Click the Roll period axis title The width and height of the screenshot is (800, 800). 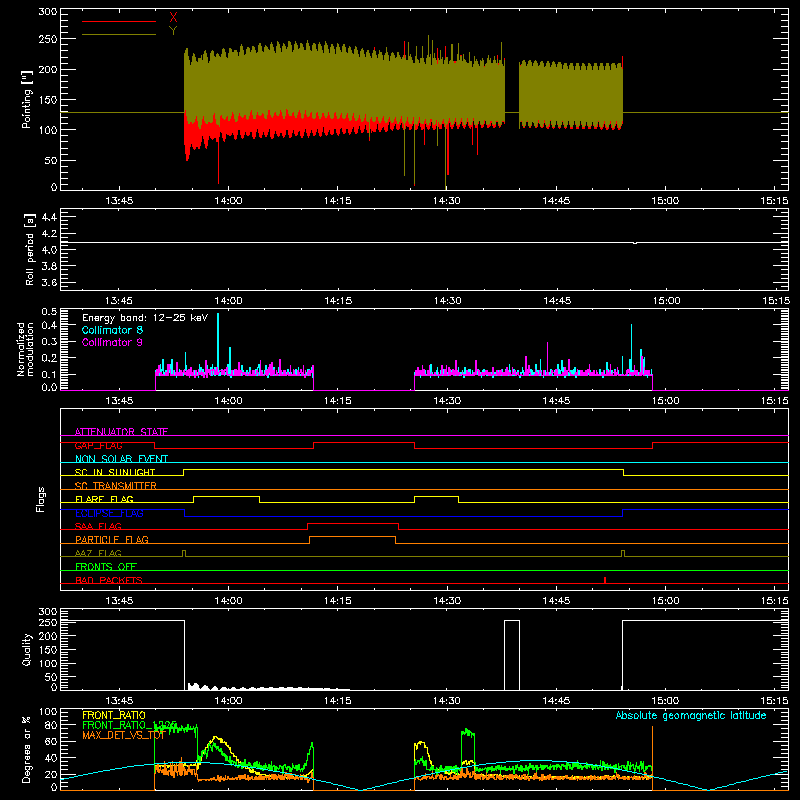pos(29,249)
